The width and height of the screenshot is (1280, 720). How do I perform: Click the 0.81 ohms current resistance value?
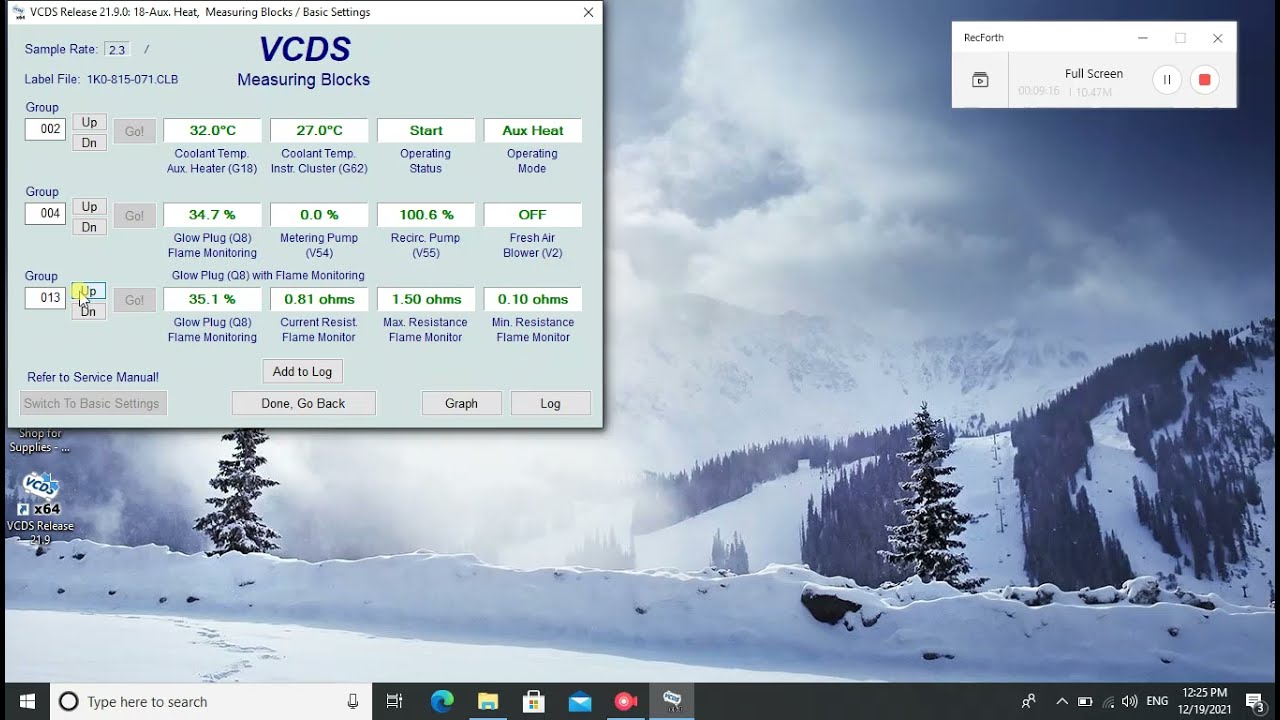click(319, 299)
